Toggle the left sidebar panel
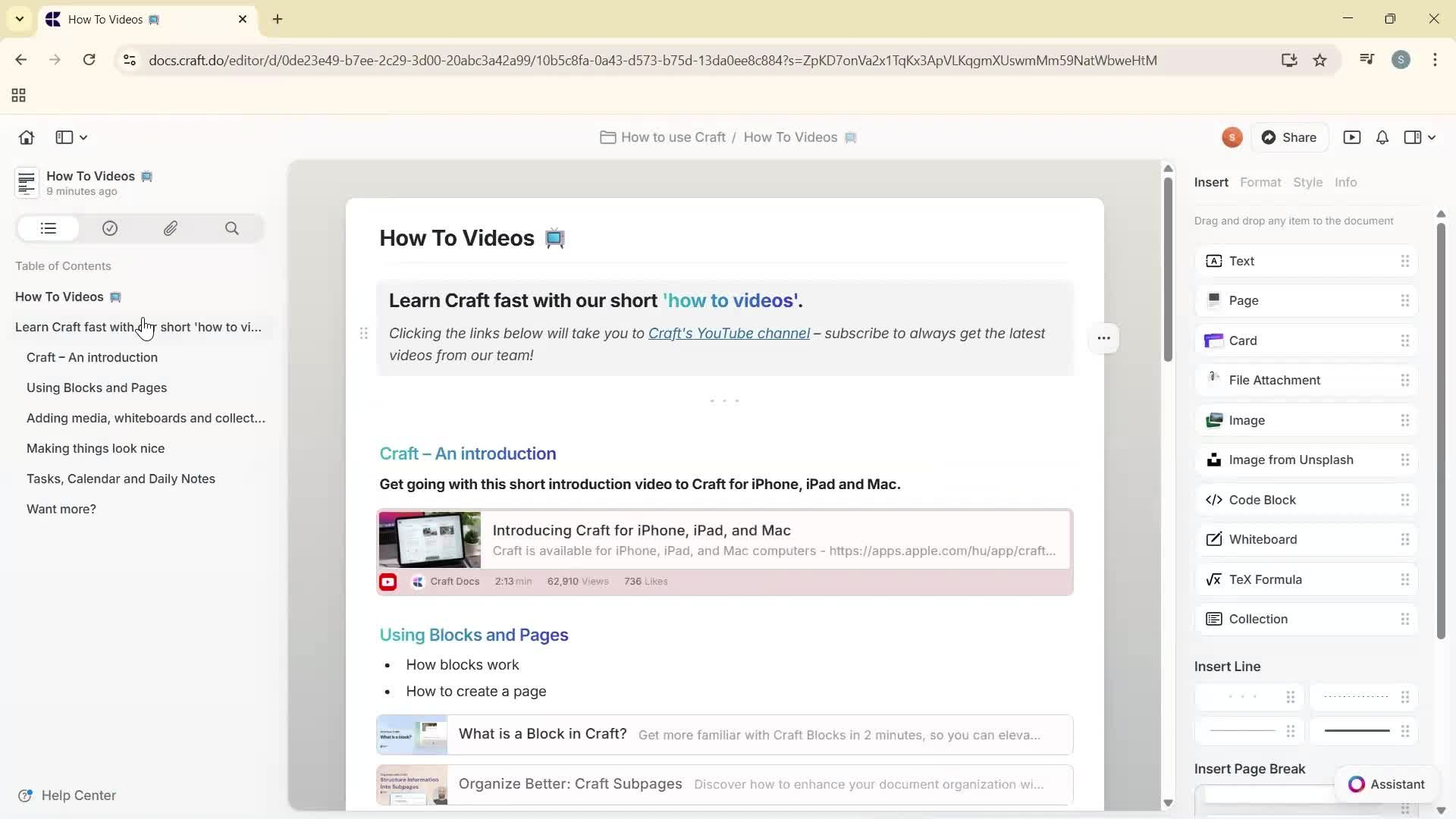 pos(64,137)
